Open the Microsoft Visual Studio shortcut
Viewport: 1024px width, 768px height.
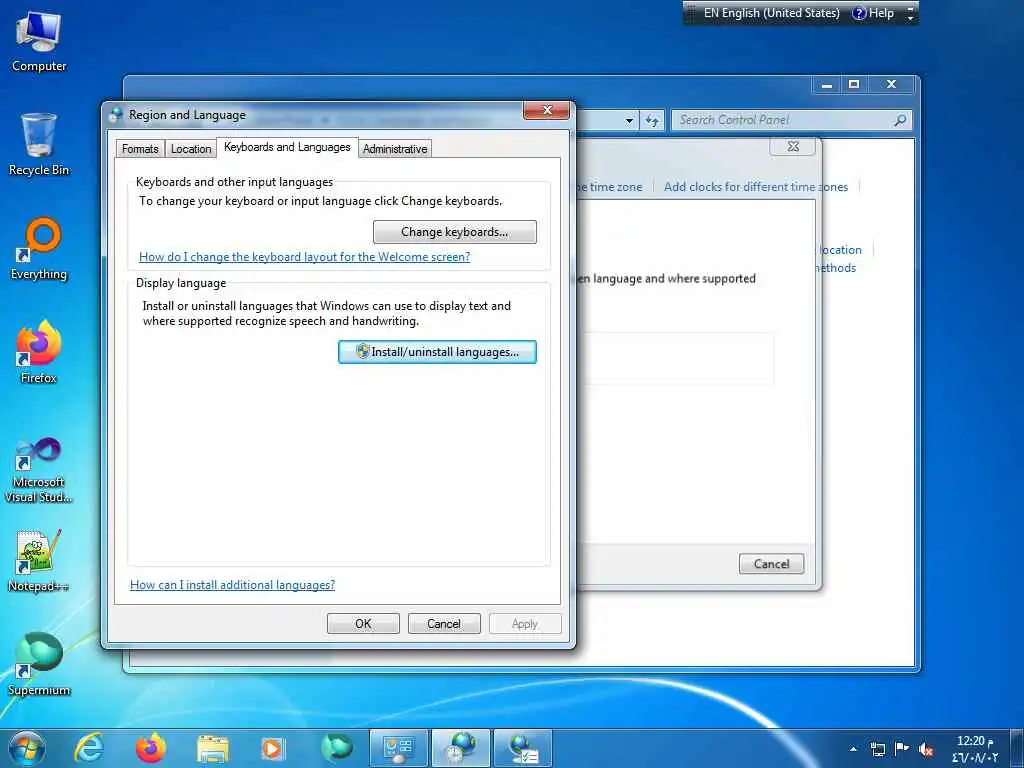tap(39, 470)
